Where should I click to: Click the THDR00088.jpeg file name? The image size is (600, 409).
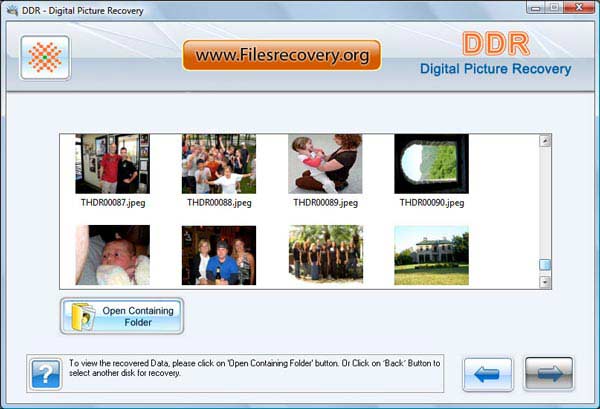click(219, 203)
